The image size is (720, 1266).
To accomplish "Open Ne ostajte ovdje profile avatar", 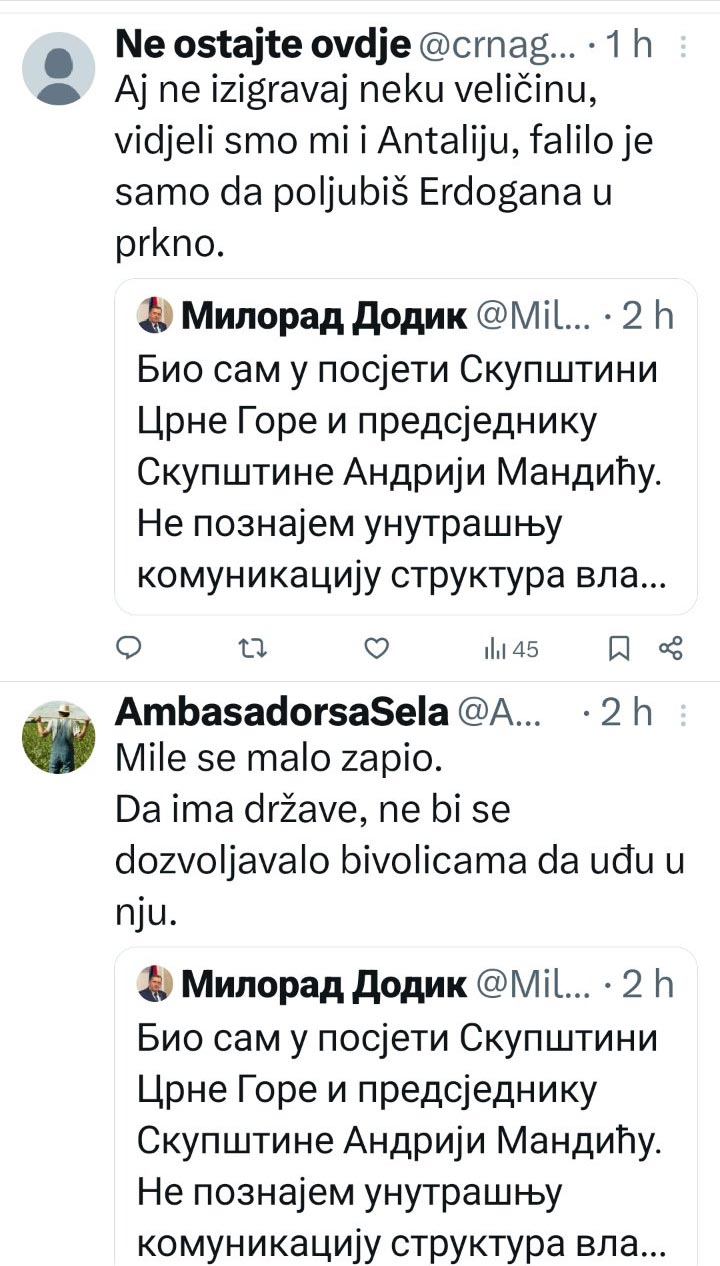I will (58, 68).
